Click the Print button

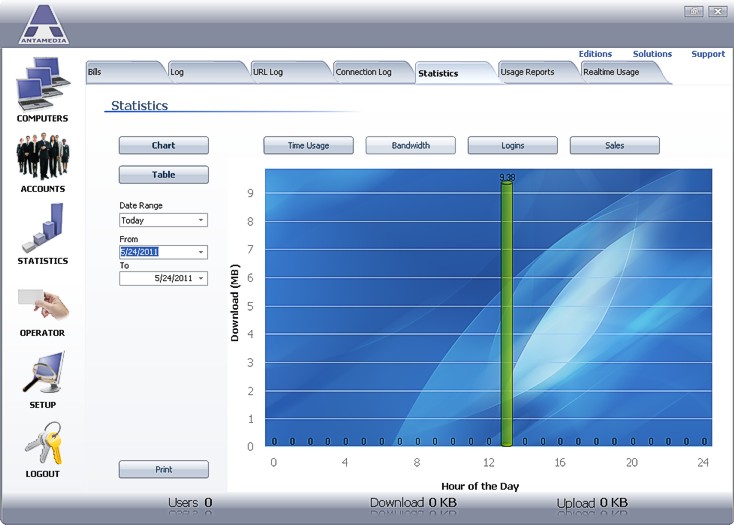click(x=163, y=469)
